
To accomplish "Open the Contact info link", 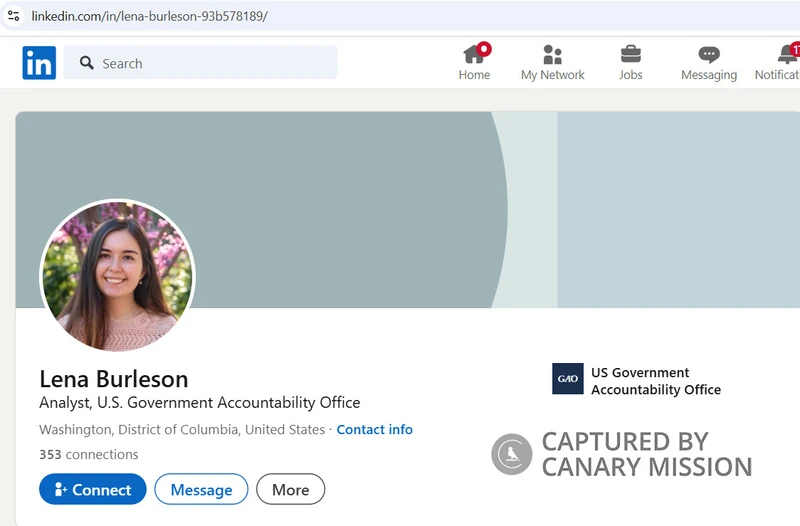I will (374, 430).
